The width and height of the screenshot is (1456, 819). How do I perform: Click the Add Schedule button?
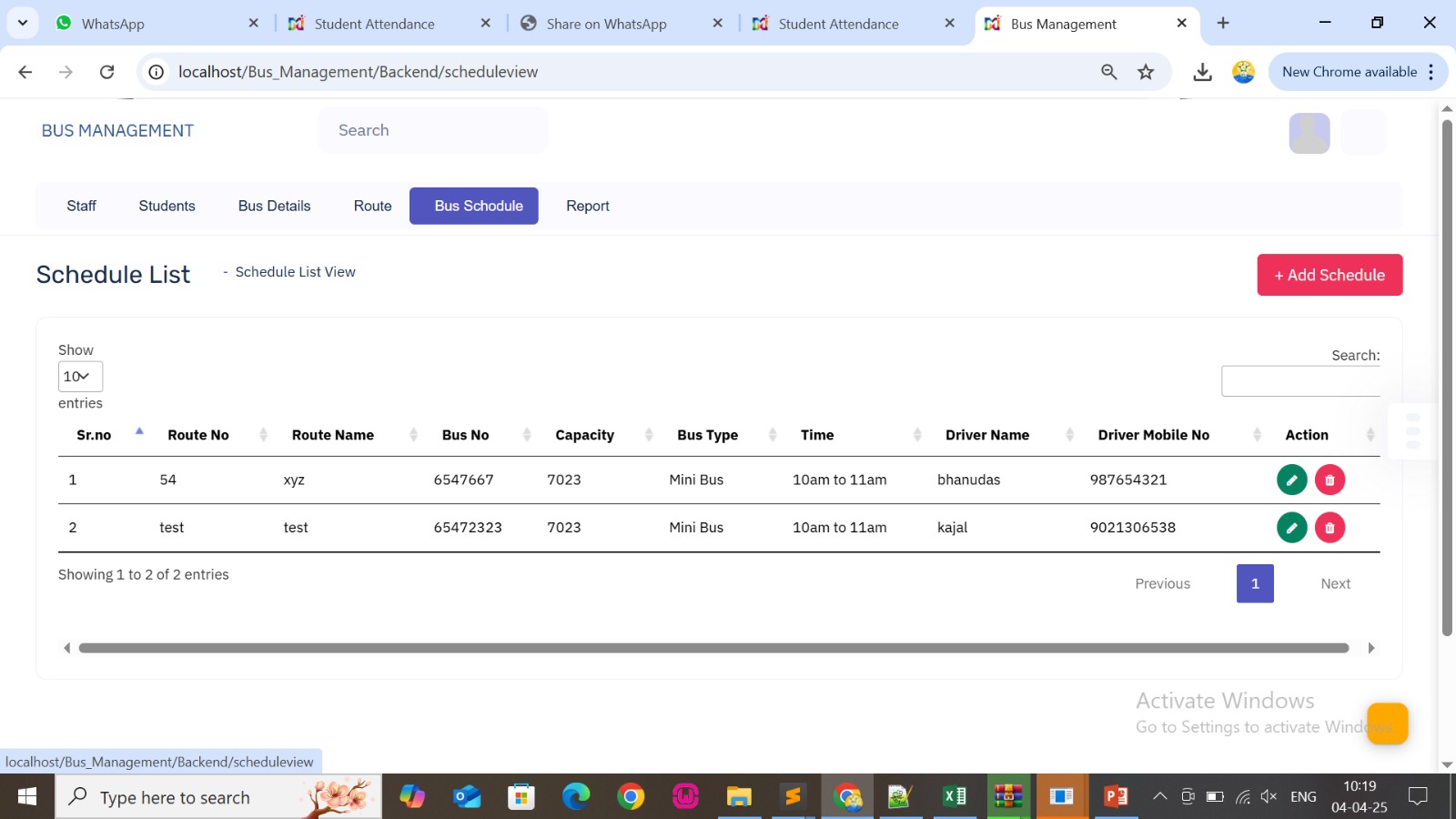click(x=1330, y=275)
